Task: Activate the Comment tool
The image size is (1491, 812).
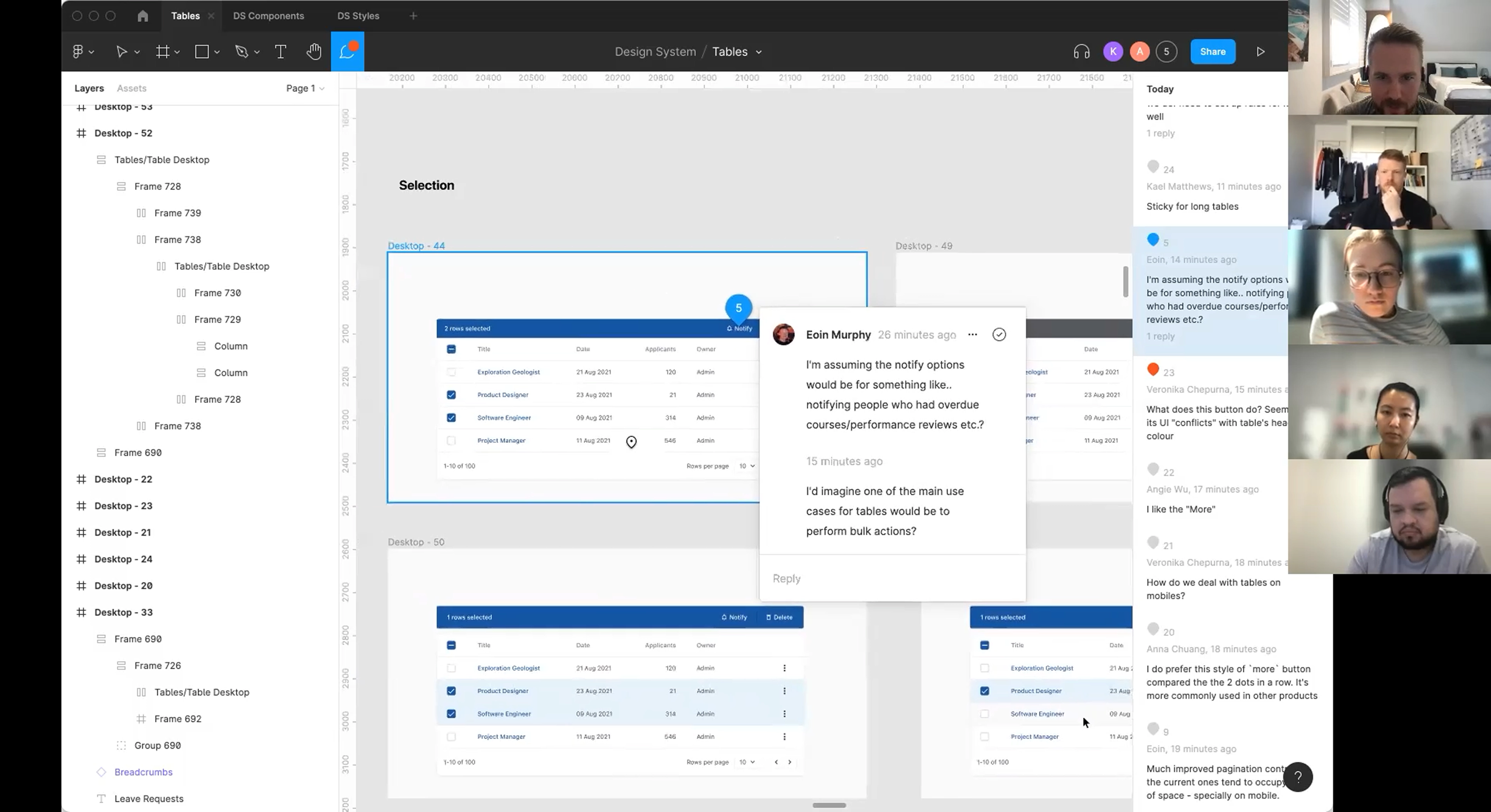Action: 347,52
